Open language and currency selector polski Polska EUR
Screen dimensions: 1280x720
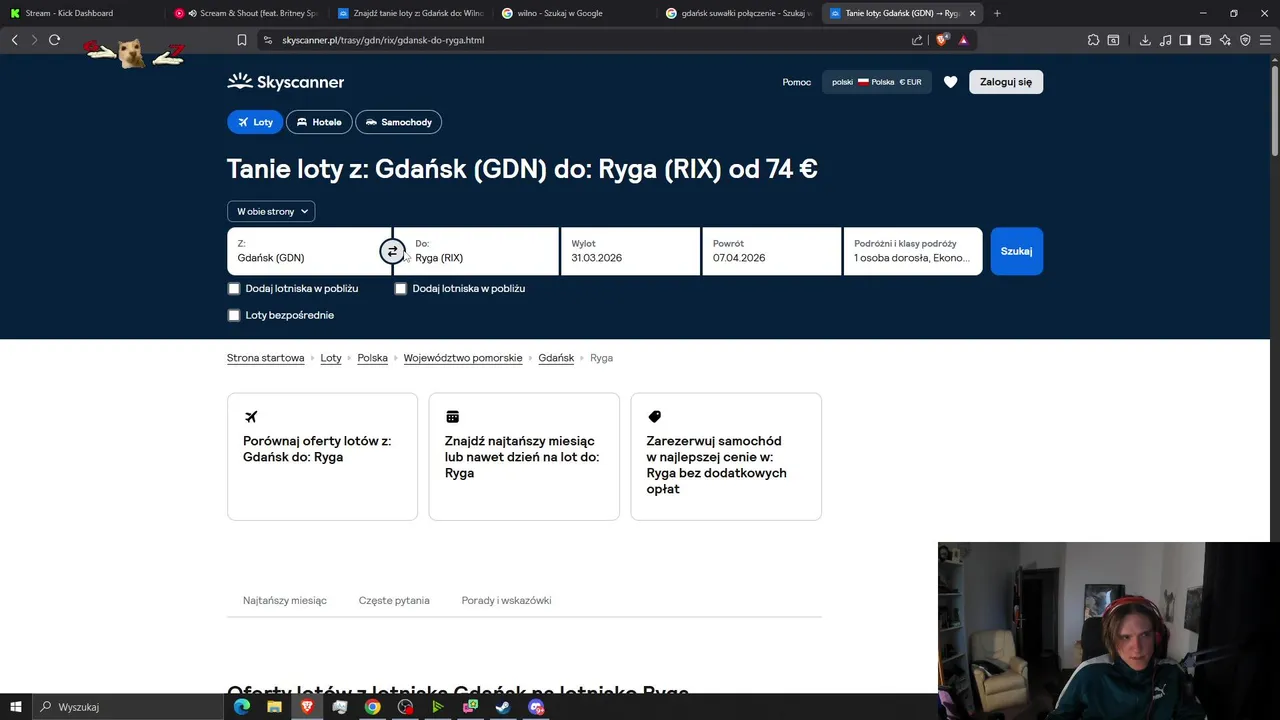877,82
